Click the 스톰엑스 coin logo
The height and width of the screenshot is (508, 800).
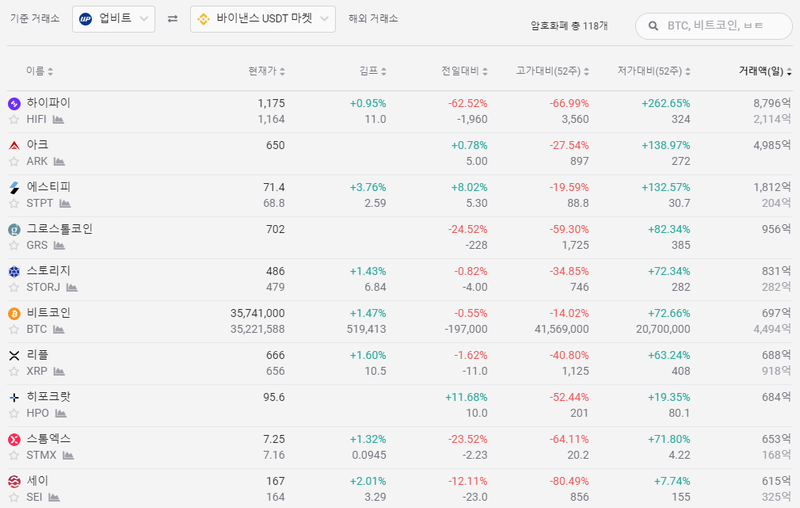click(14, 440)
